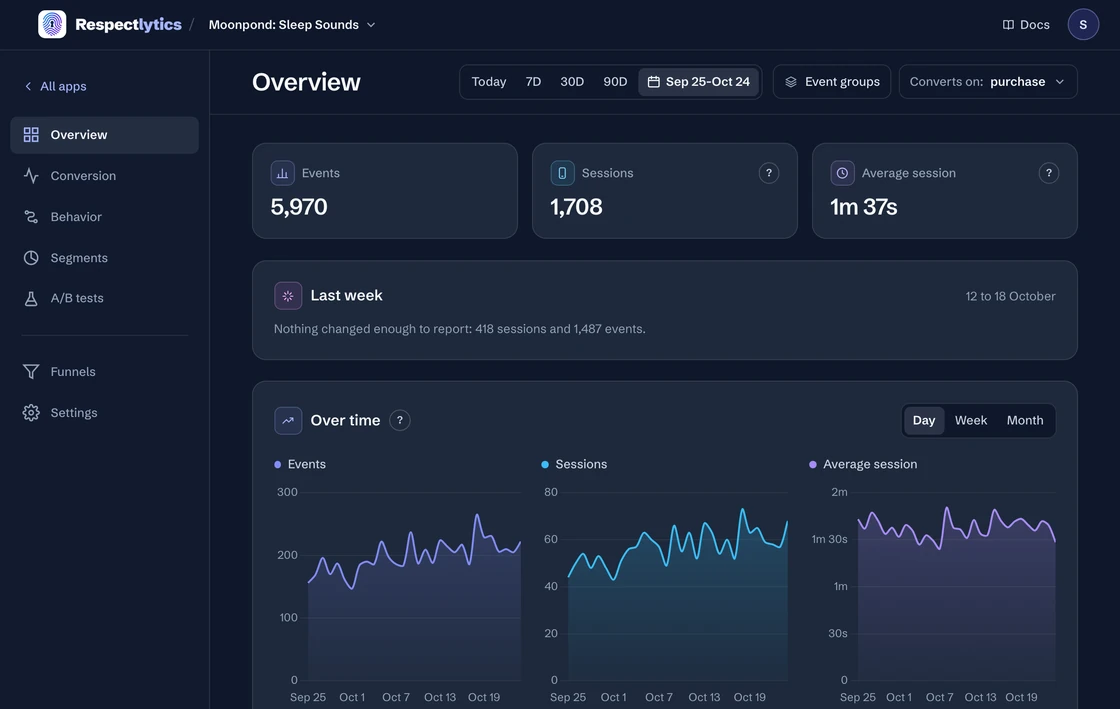
Task: Select the 90D date range
Action: point(615,82)
